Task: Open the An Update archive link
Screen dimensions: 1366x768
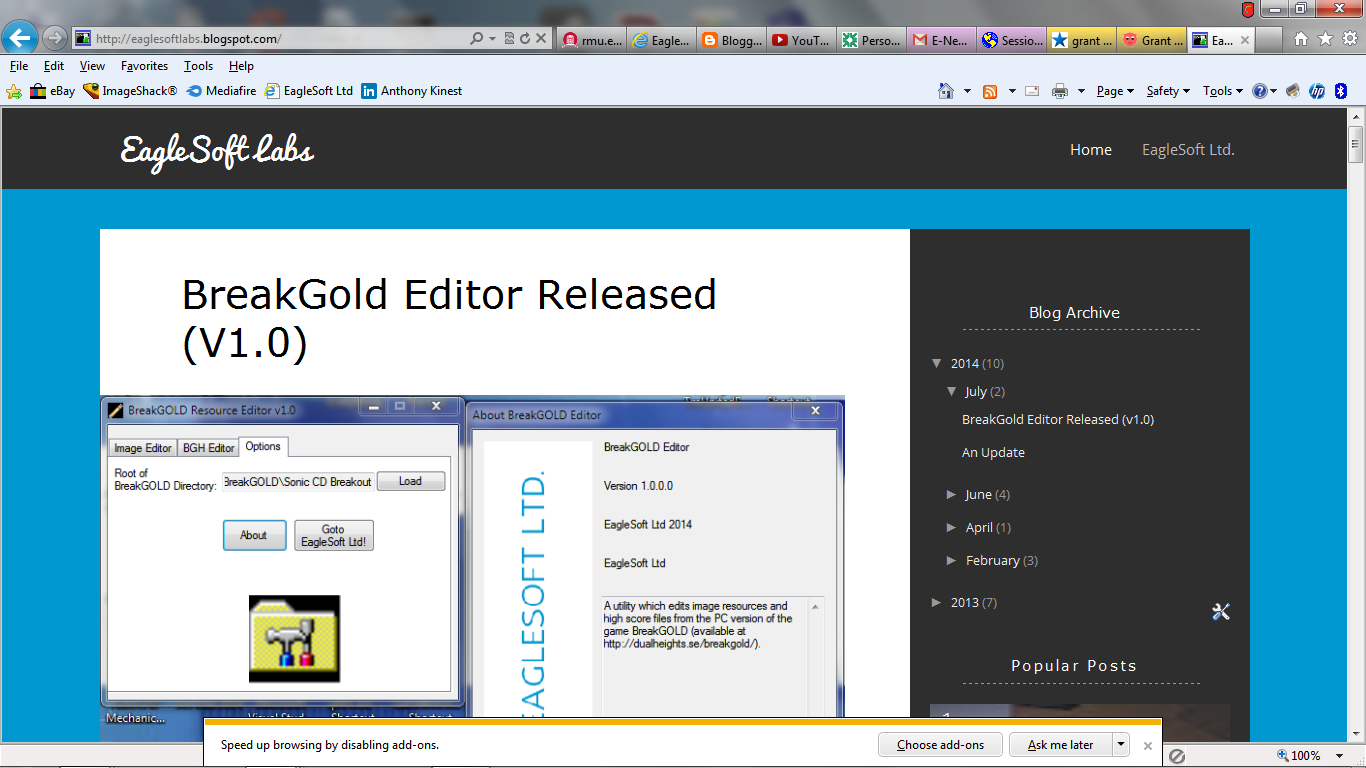Action: click(x=993, y=453)
